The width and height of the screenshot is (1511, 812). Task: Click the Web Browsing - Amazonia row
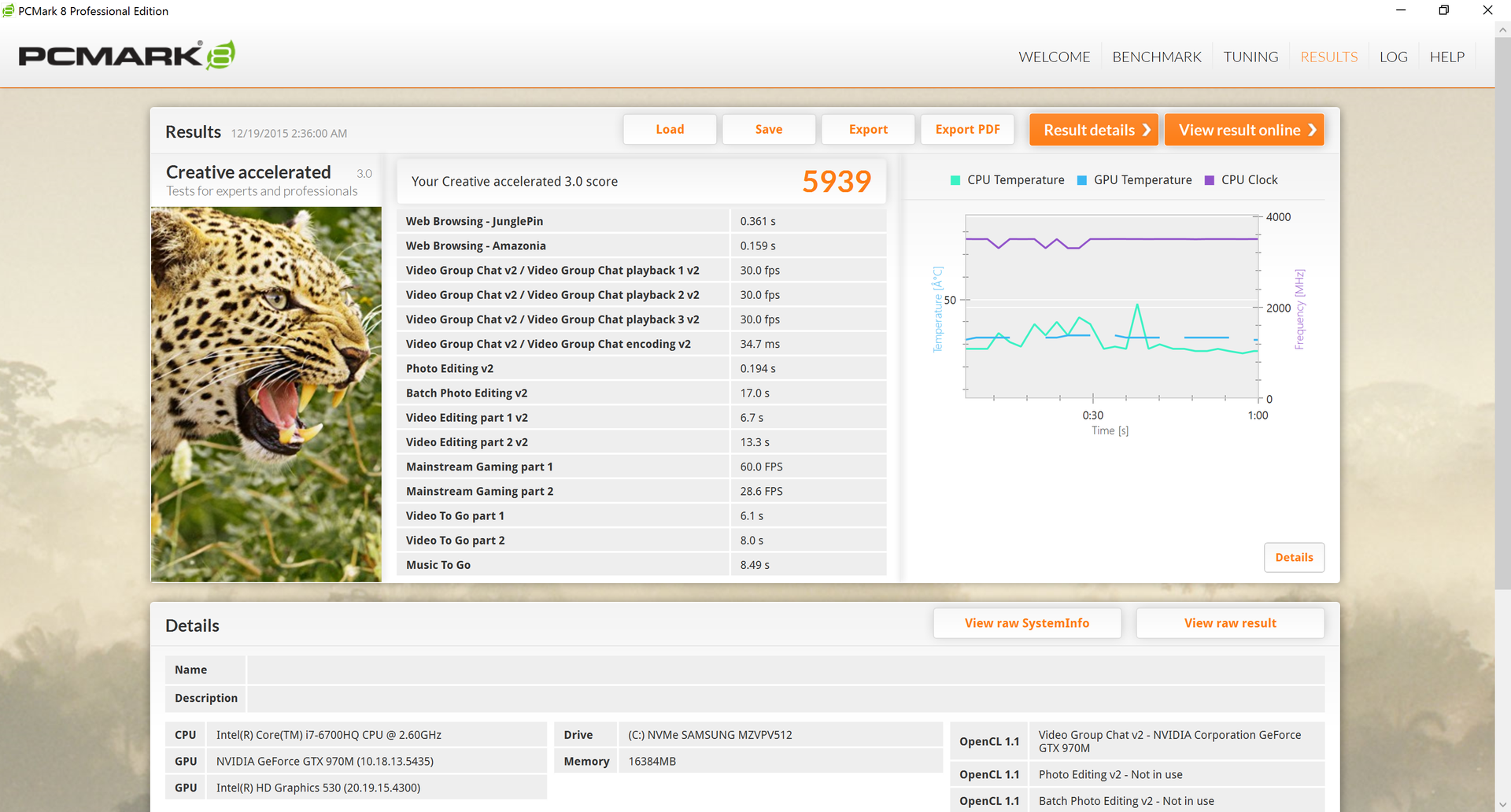641,245
